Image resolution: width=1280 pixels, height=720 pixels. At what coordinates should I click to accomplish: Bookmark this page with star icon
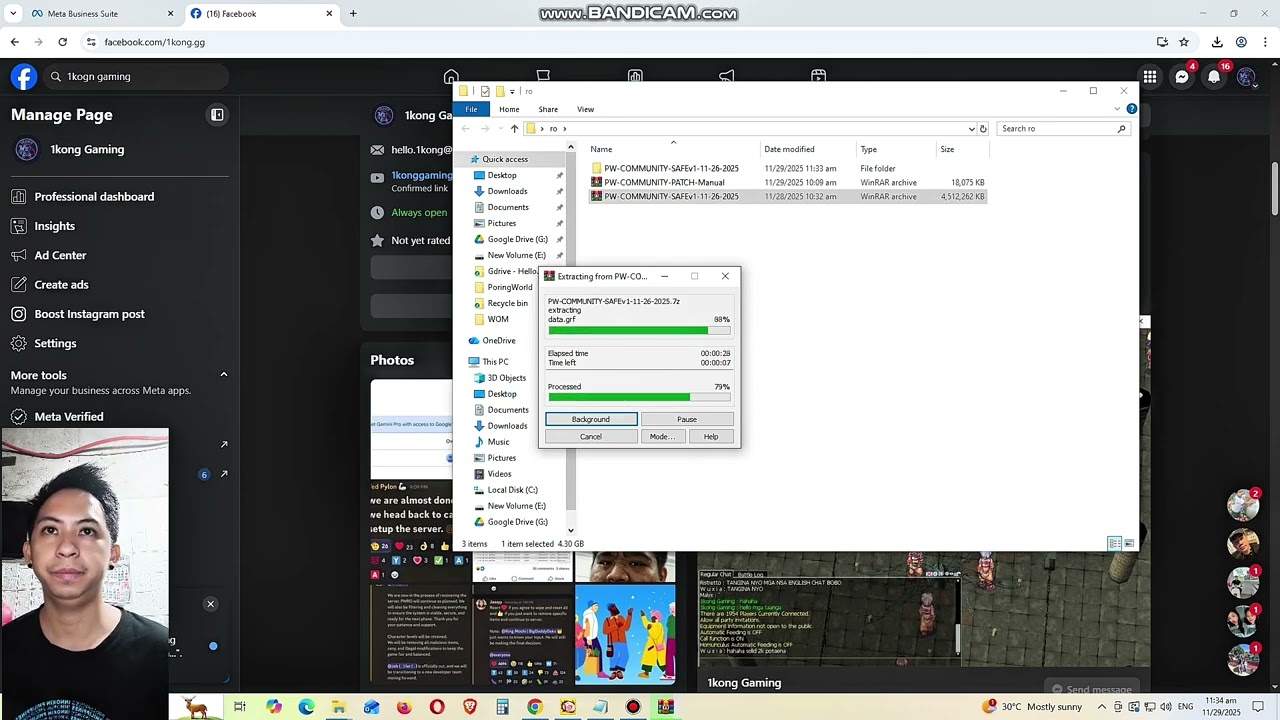1184,42
